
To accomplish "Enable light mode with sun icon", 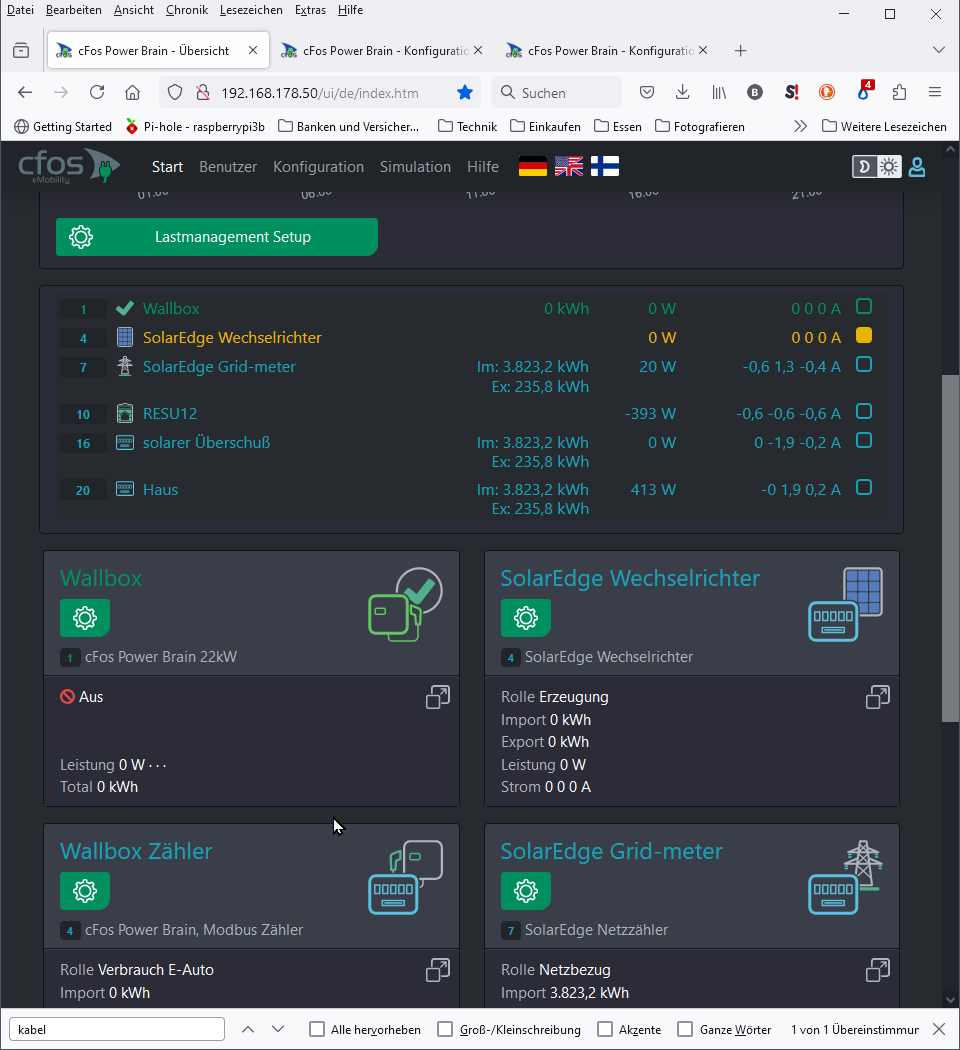I will click(x=889, y=167).
